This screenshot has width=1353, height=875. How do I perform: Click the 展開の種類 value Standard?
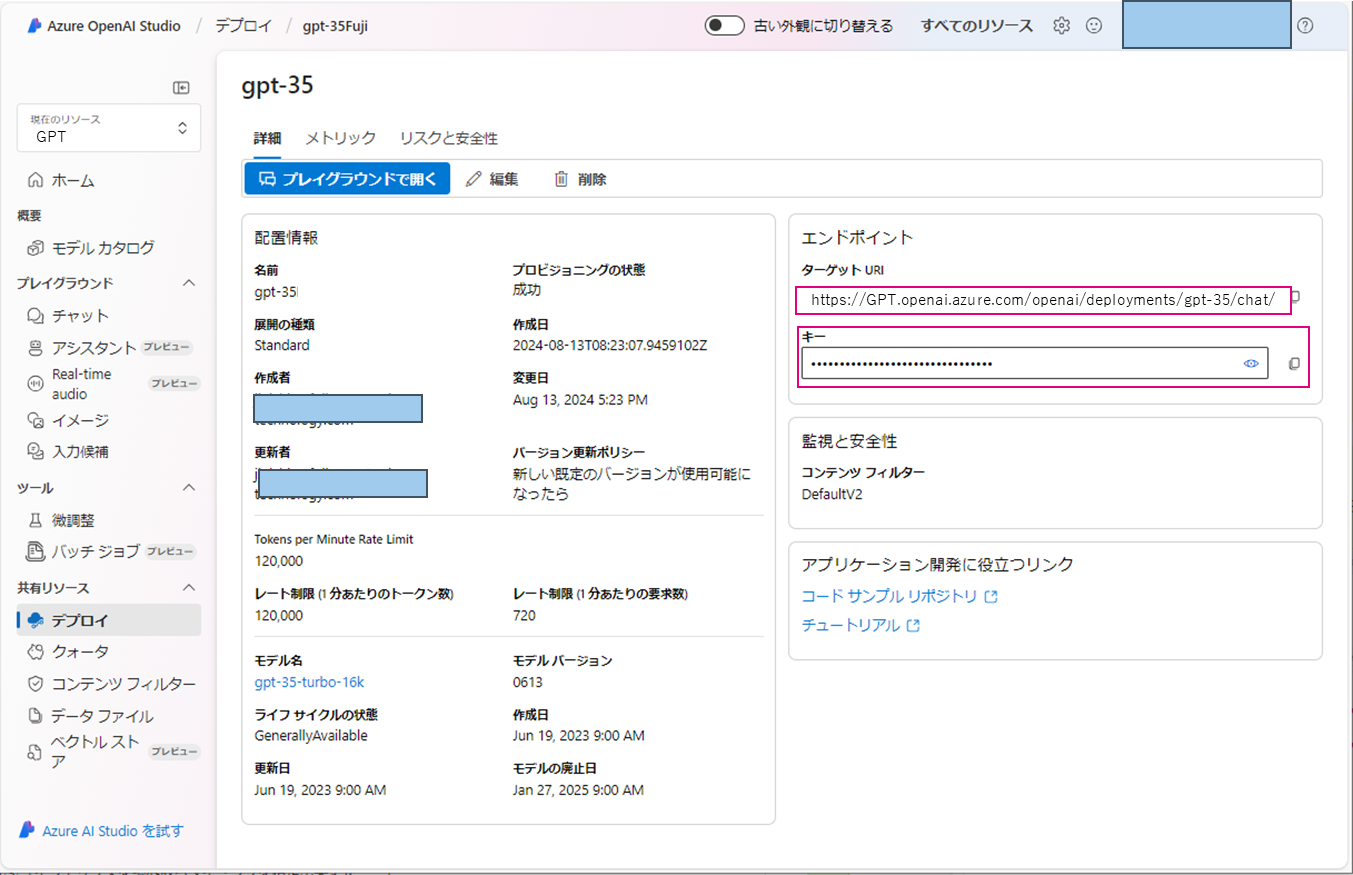(x=282, y=345)
